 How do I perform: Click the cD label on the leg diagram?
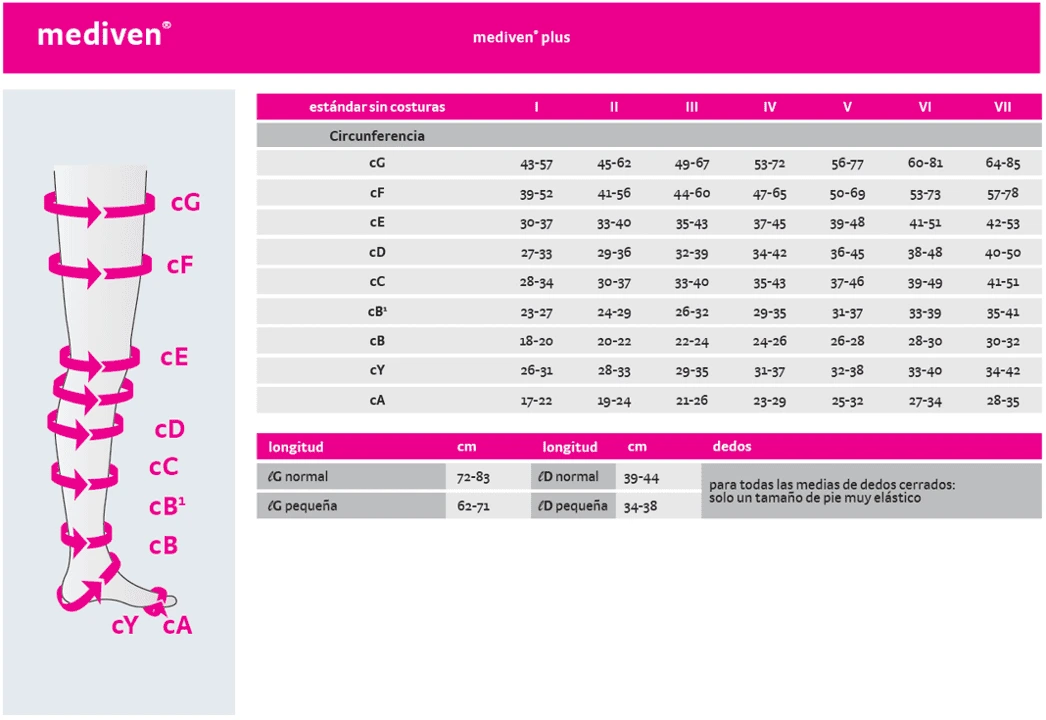pos(169,429)
